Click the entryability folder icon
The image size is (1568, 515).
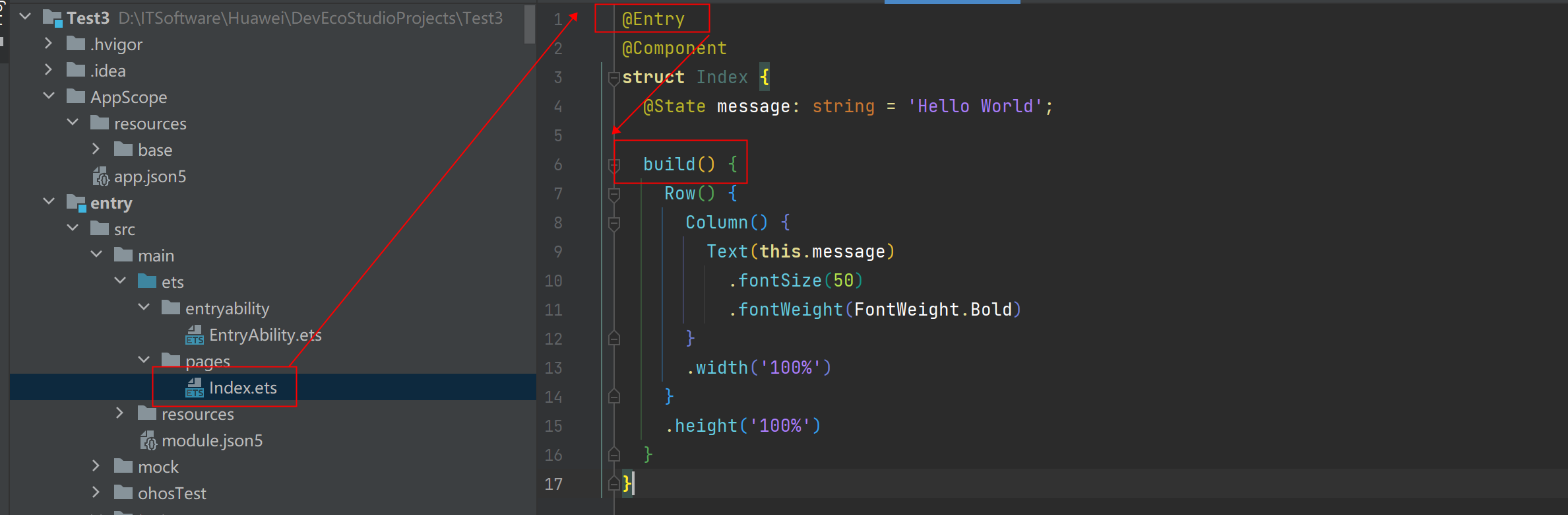point(171,308)
